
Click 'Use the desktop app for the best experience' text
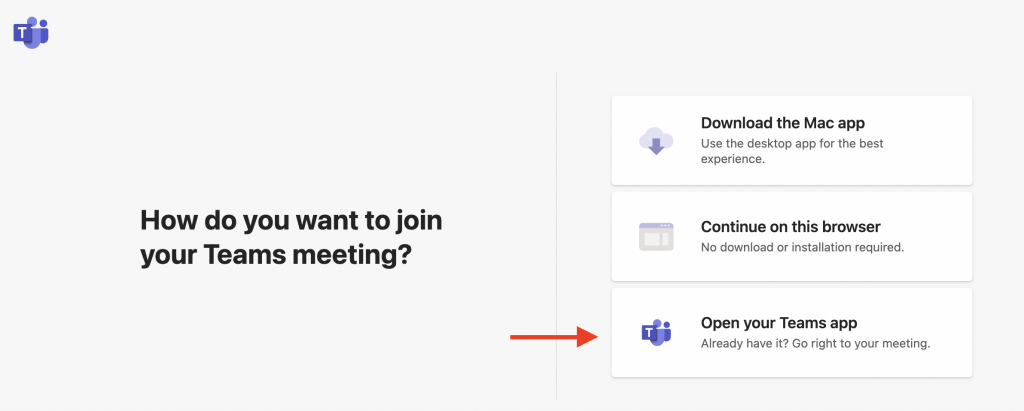[792, 151]
